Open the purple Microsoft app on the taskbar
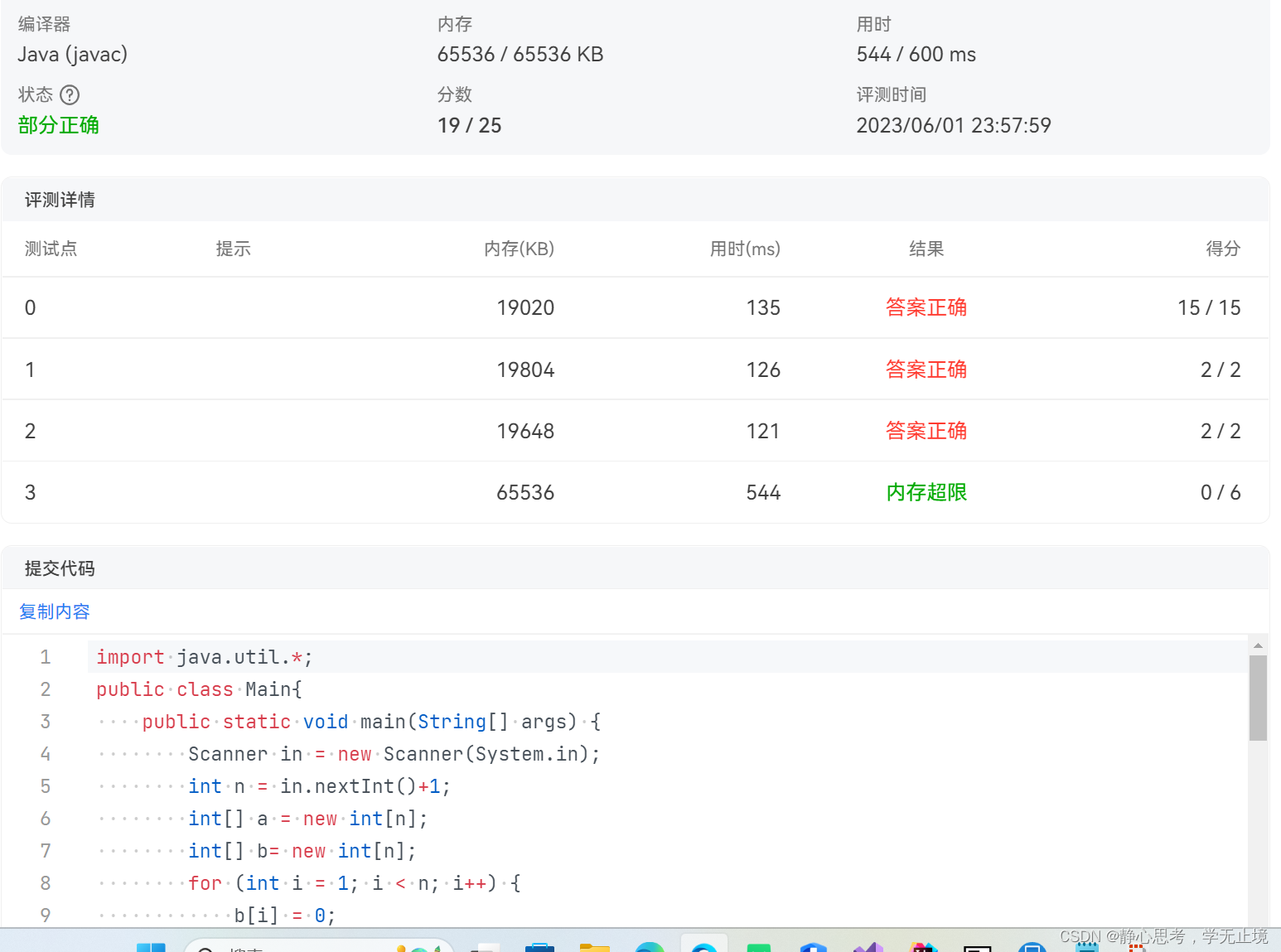The image size is (1281, 952). [868, 949]
